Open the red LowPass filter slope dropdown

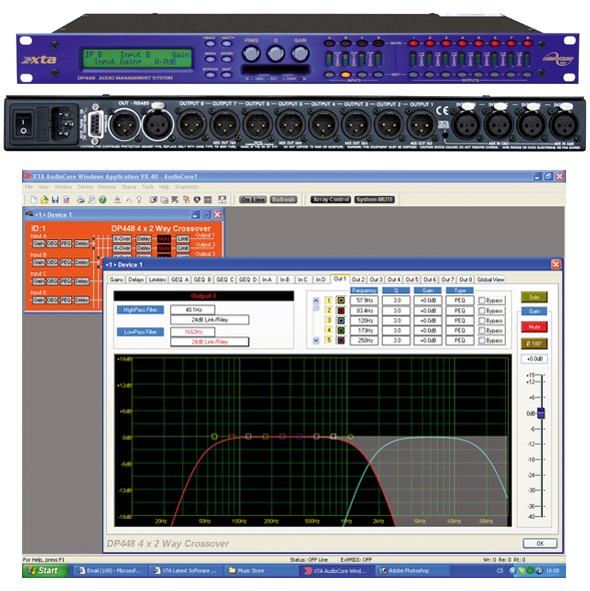[210, 341]
